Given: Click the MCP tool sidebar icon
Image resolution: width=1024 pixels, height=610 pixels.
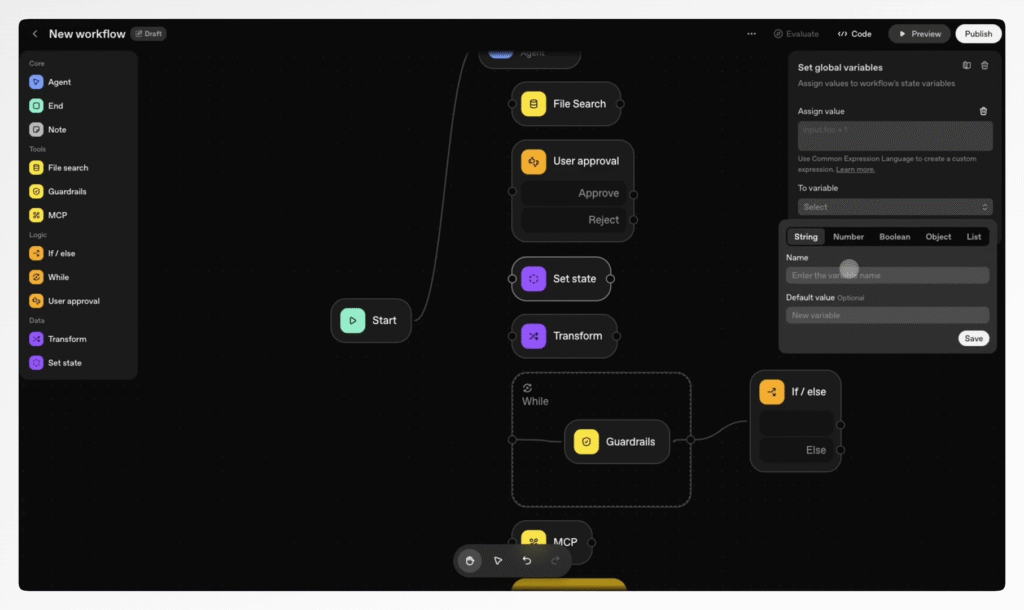Looking at the screenshot, I should tap(36, 215).
